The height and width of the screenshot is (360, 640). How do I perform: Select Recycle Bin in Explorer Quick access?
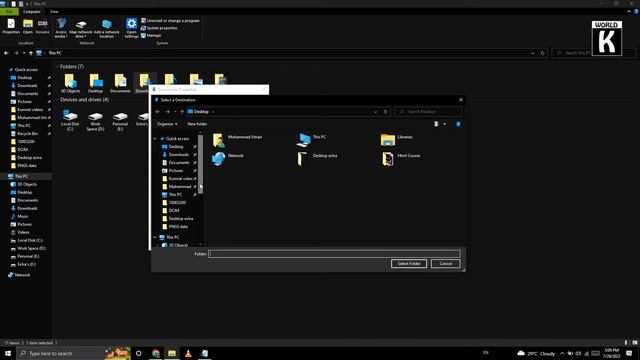pyautogui.click(x=24, y=133)
